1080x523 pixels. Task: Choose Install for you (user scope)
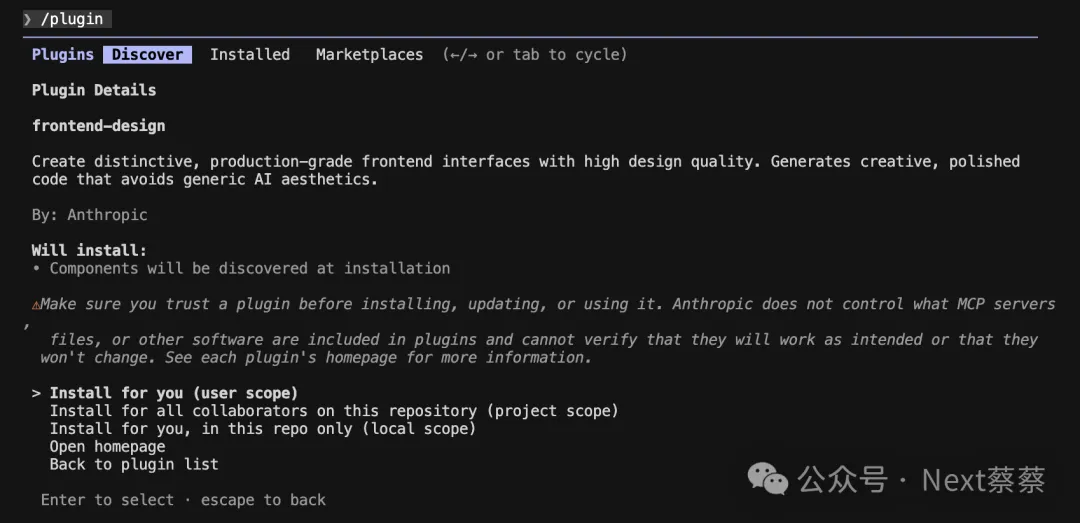tap(174, 393)
